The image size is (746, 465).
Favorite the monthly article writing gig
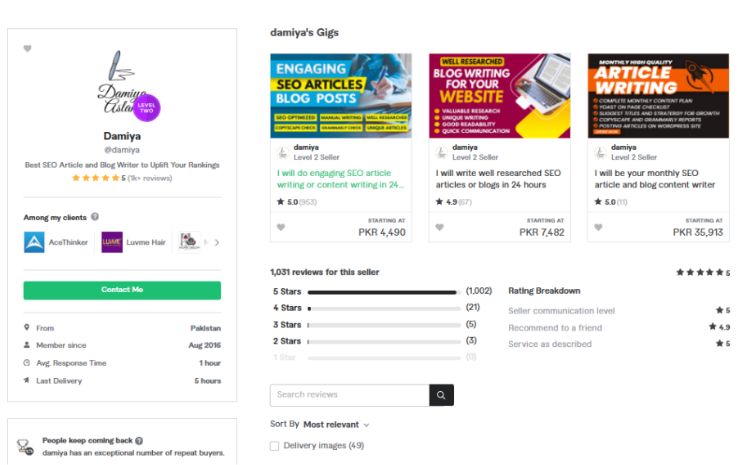599,227
